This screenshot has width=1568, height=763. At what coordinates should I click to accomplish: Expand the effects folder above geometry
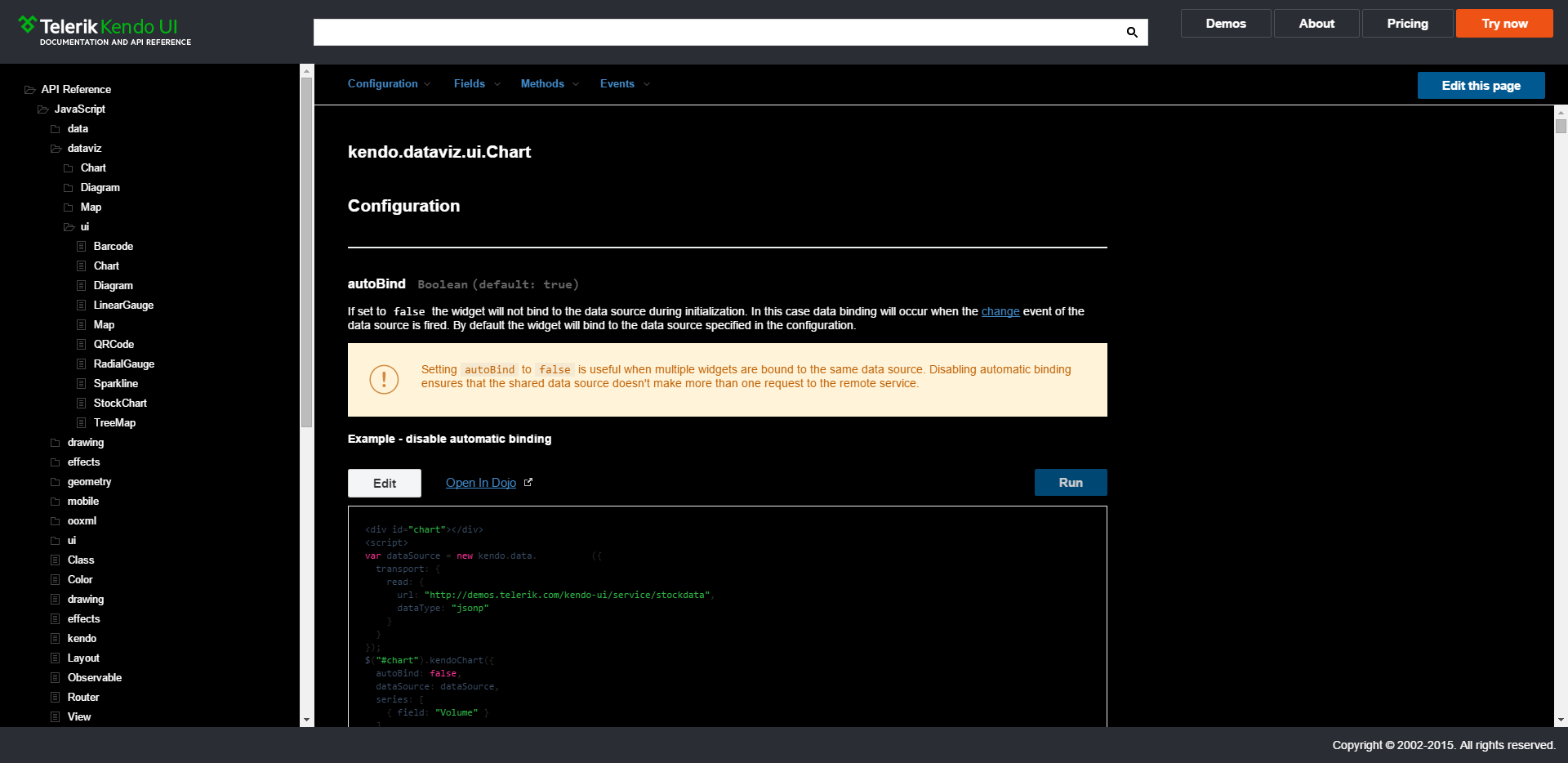click(56, 462)
